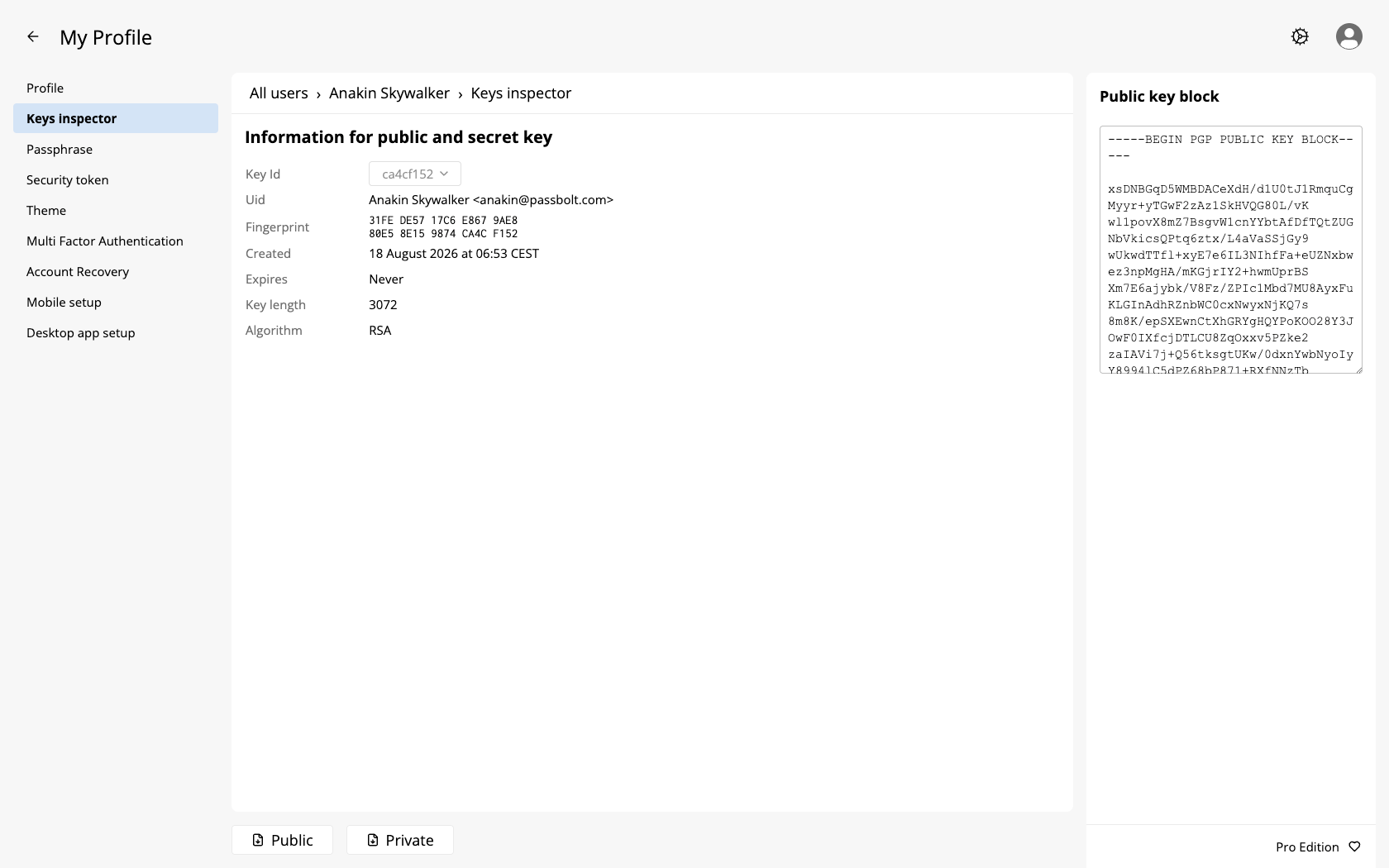Open settings gear icon
1389x868 pixels.
tap(1300, 36)
